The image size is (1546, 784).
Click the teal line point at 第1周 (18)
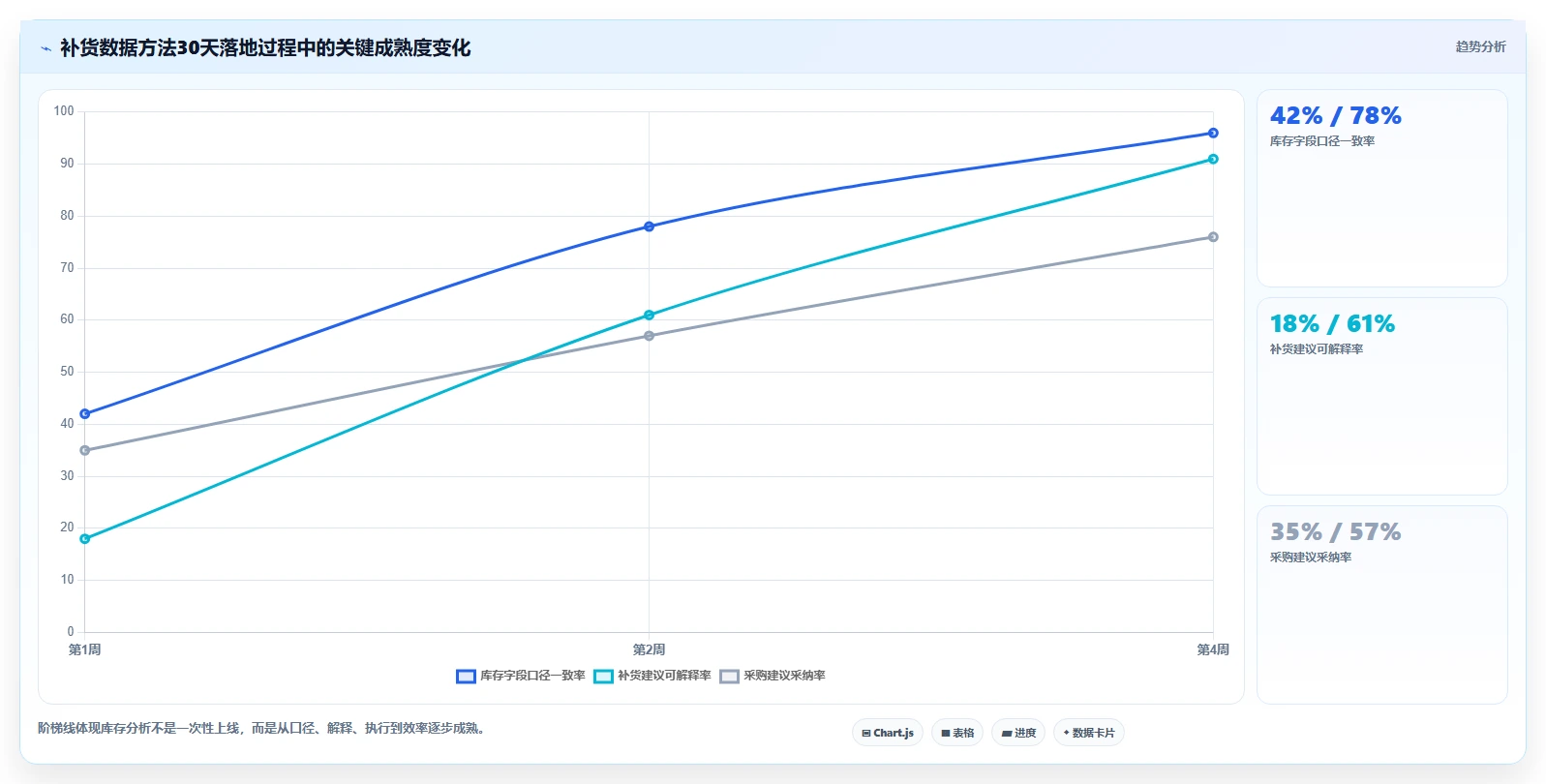[x=85, y=538]
